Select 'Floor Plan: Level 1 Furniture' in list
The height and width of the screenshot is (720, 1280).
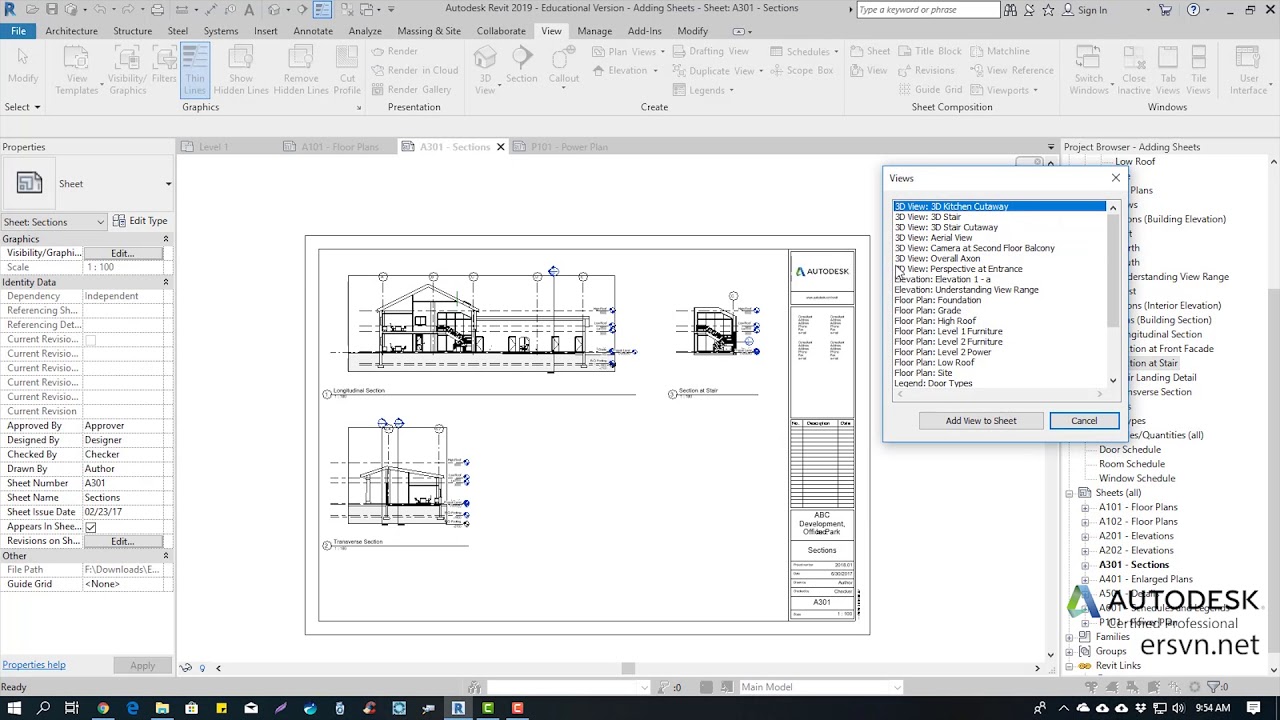pyautogui.click(x=948, y=331)
